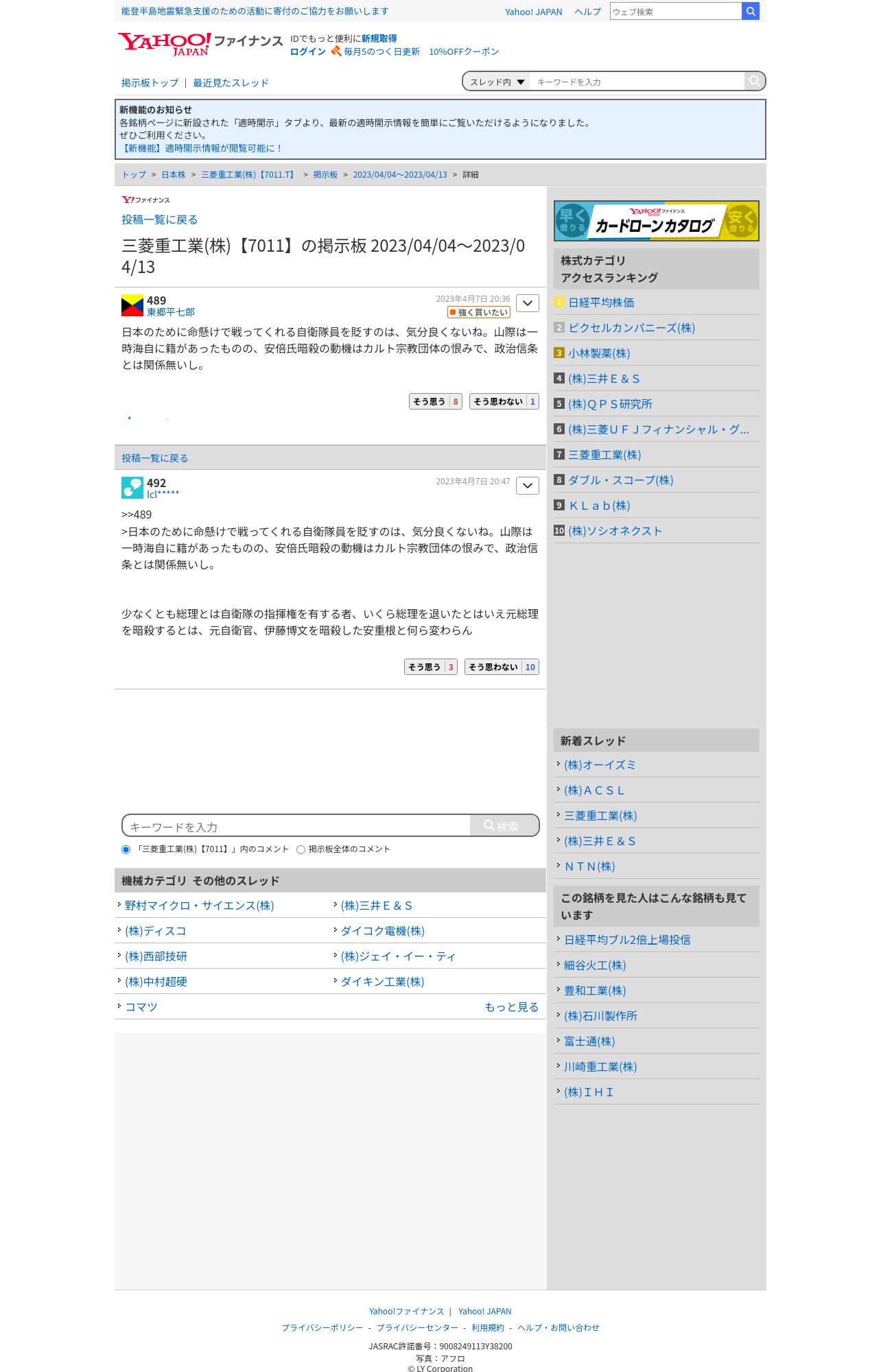Open new thread NTN(株)

pyautogui.click(x=589, y=866)
